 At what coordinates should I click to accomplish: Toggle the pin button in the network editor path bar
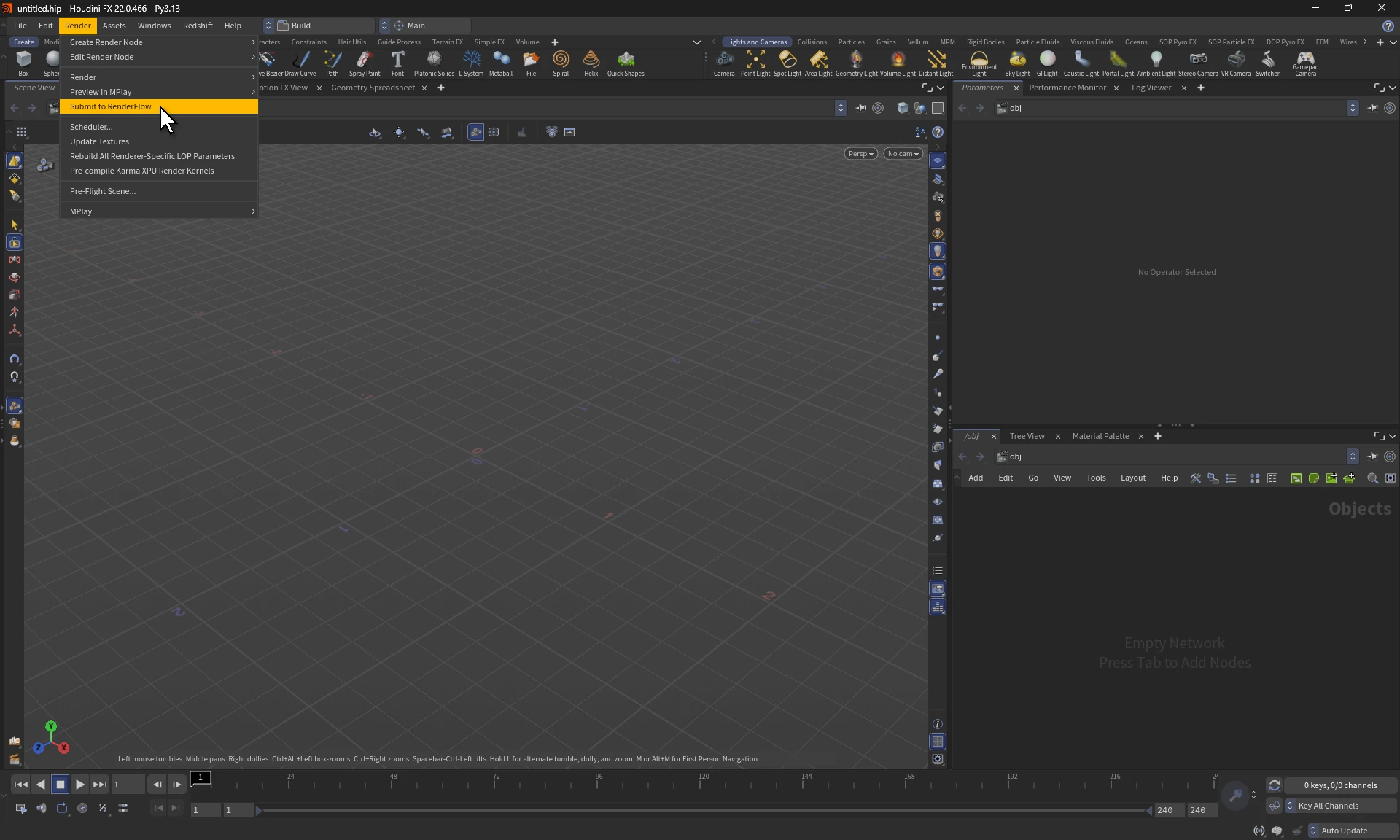click(1372, 456)
